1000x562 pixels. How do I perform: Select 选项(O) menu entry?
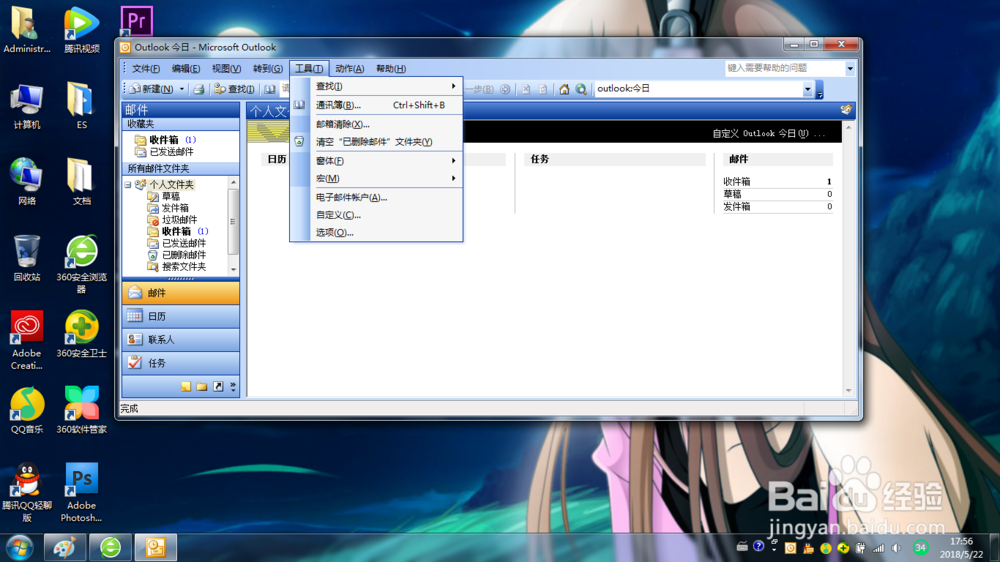point(376,232)
